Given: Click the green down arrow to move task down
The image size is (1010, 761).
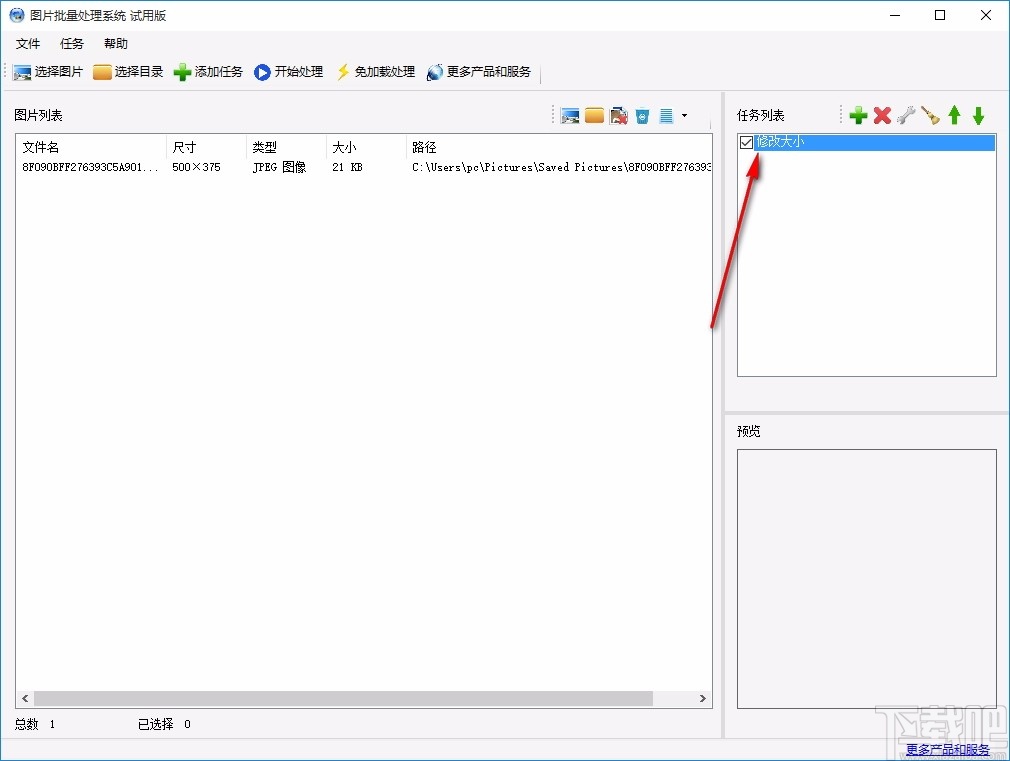Looking at the screenshot, I should [x=978, y=115].
